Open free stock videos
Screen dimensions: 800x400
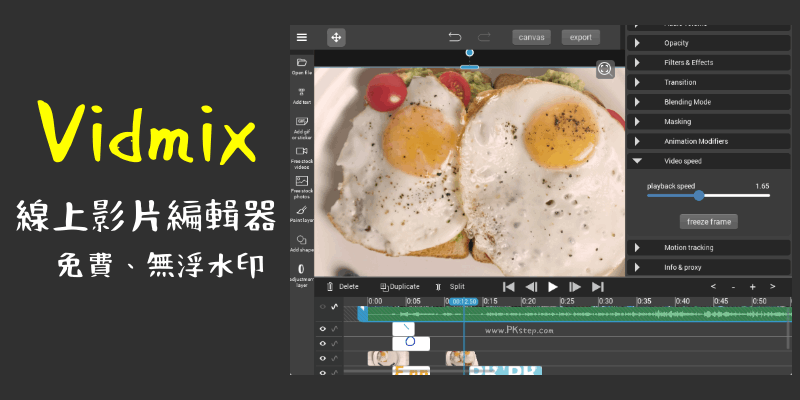[302, 158]
